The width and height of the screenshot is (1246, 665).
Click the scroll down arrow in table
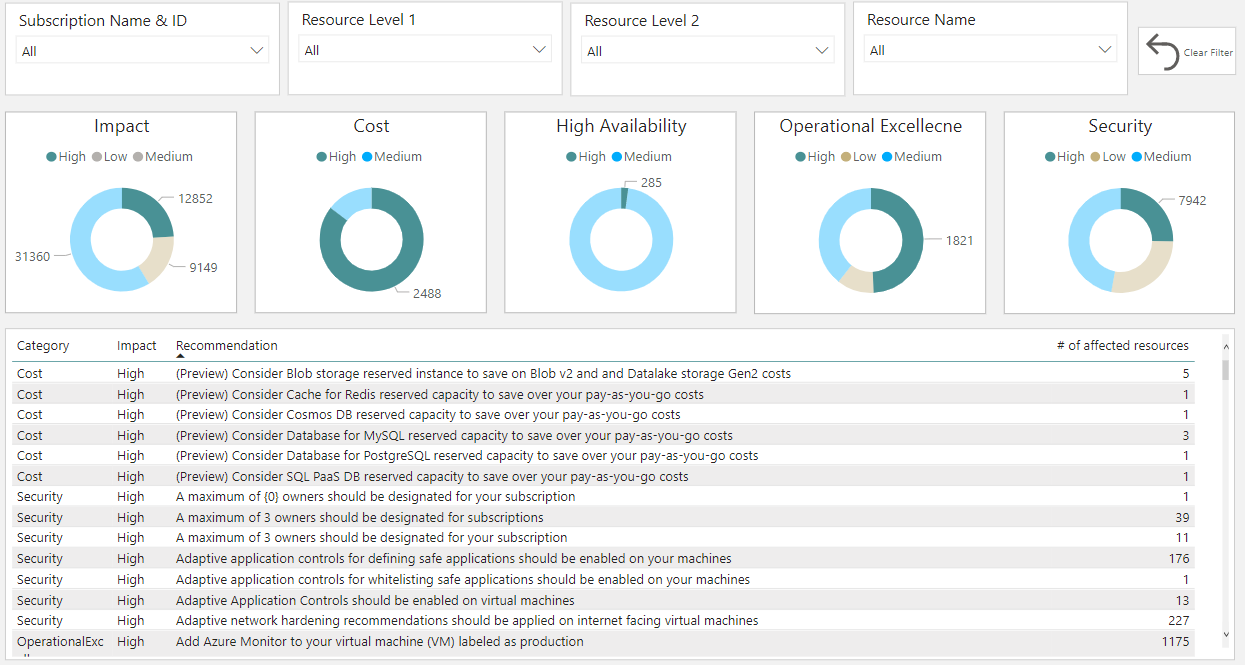point(1226,634)
